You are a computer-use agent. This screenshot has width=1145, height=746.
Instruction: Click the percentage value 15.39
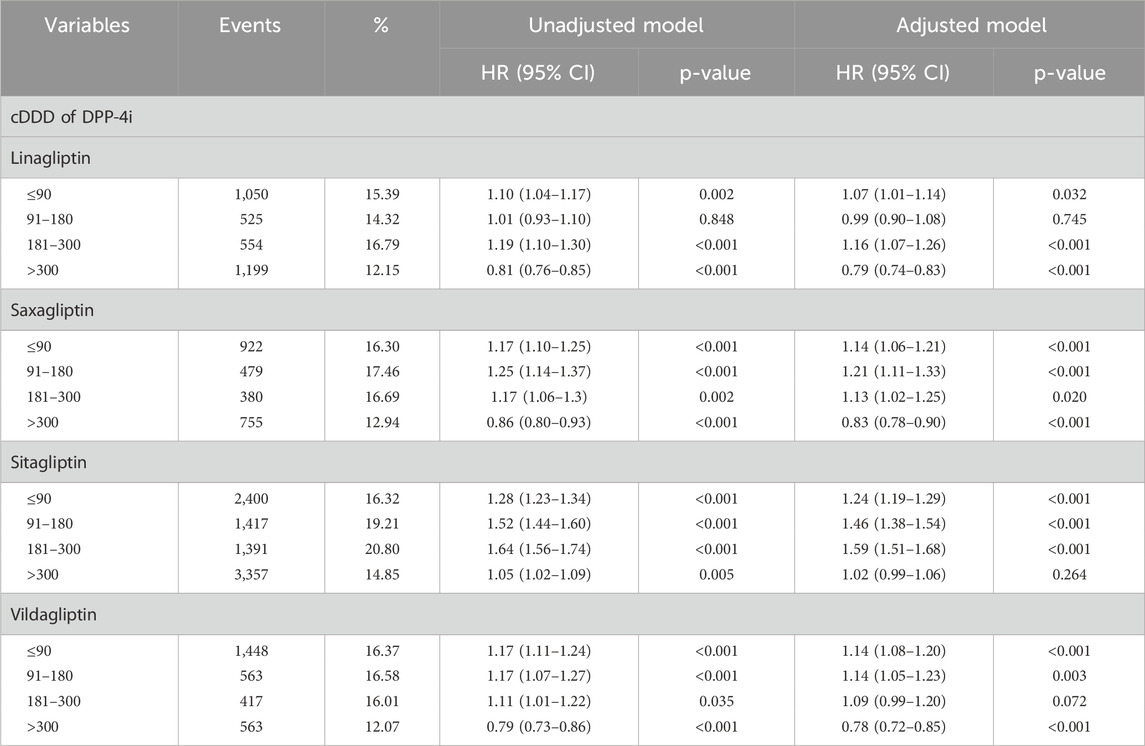click(382, 195)
